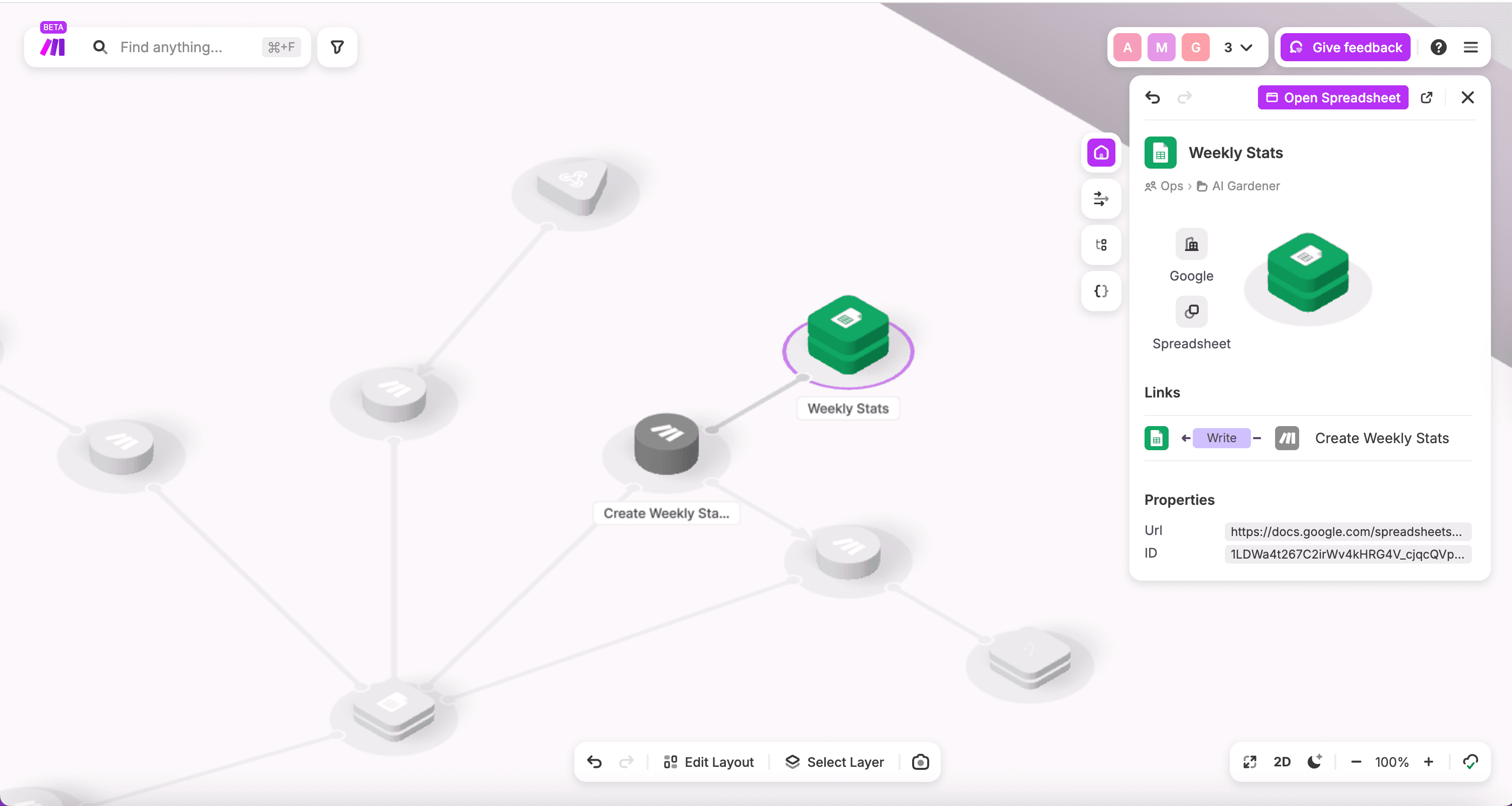Toggle dark mode moon icon
The image size is (1512, 806).
[1314, 761]
